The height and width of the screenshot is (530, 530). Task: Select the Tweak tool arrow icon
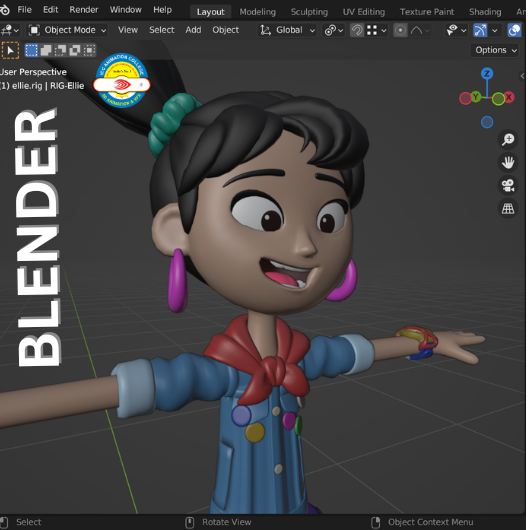coord(10,51)
